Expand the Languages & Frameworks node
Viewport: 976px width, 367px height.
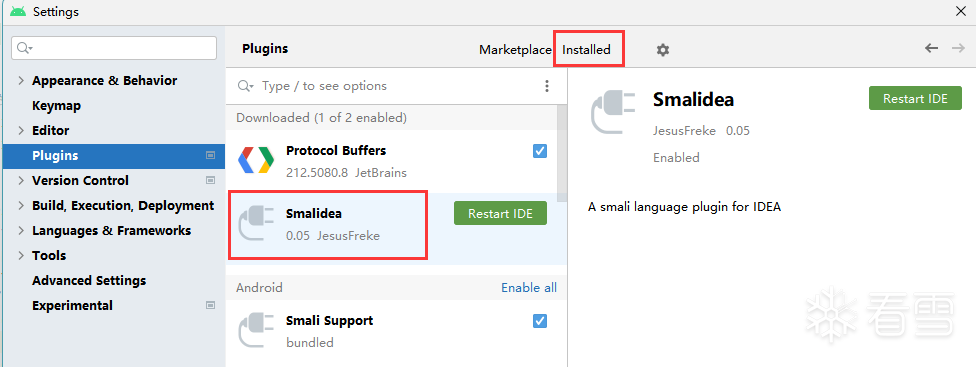[x=21, y=230]
